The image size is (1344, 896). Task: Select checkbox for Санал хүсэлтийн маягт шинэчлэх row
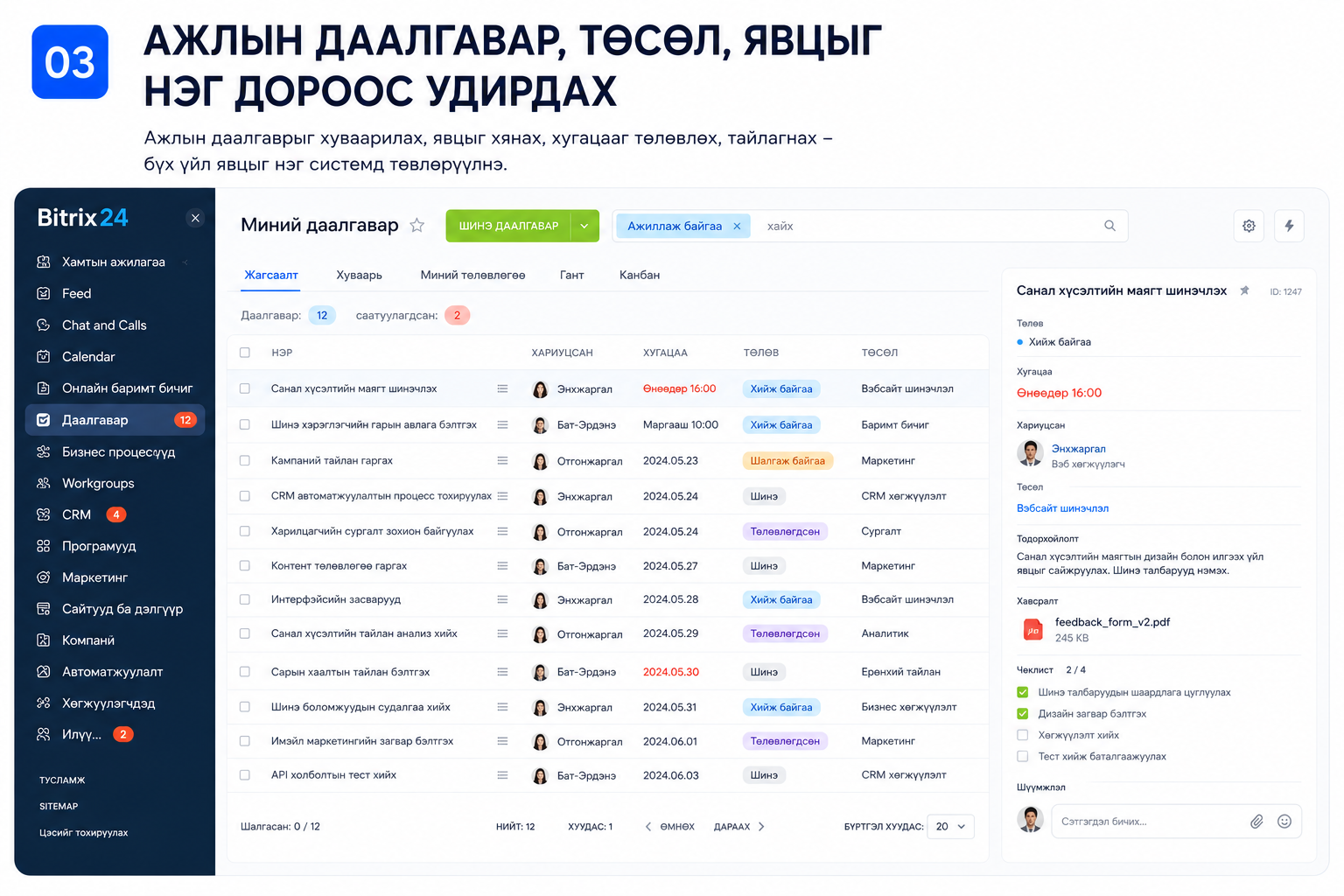245,388
